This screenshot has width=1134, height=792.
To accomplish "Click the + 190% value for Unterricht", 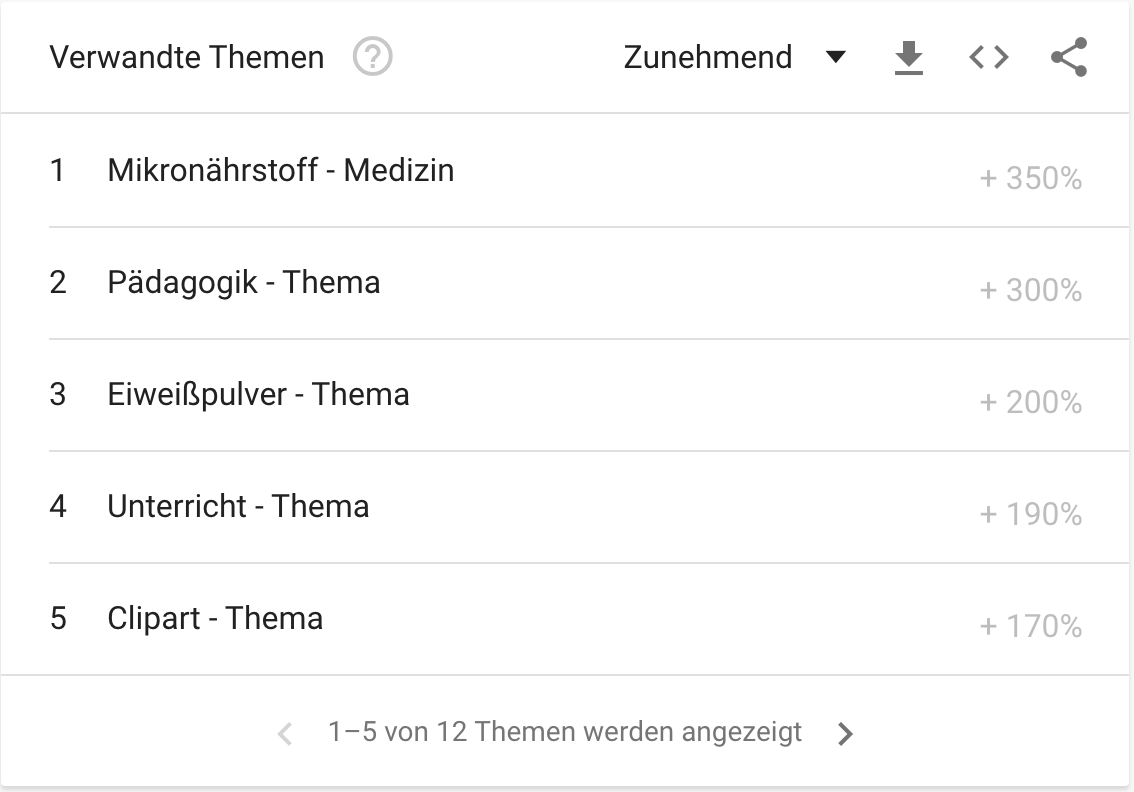I will (x=1031, y=515).
